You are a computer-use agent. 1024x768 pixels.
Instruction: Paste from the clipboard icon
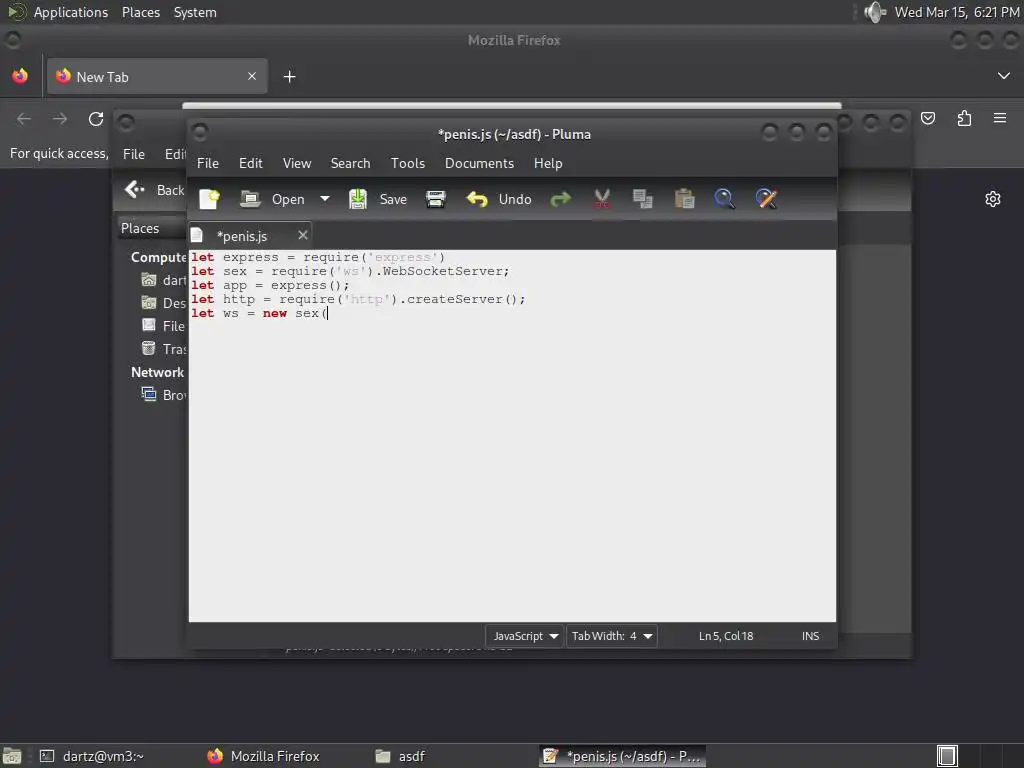point(684,199)
